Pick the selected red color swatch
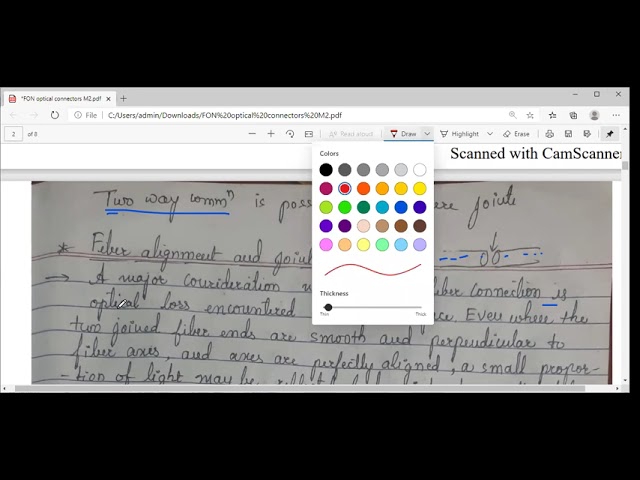The width and height of the screenshot is (640, 480). tap(345, 188)
